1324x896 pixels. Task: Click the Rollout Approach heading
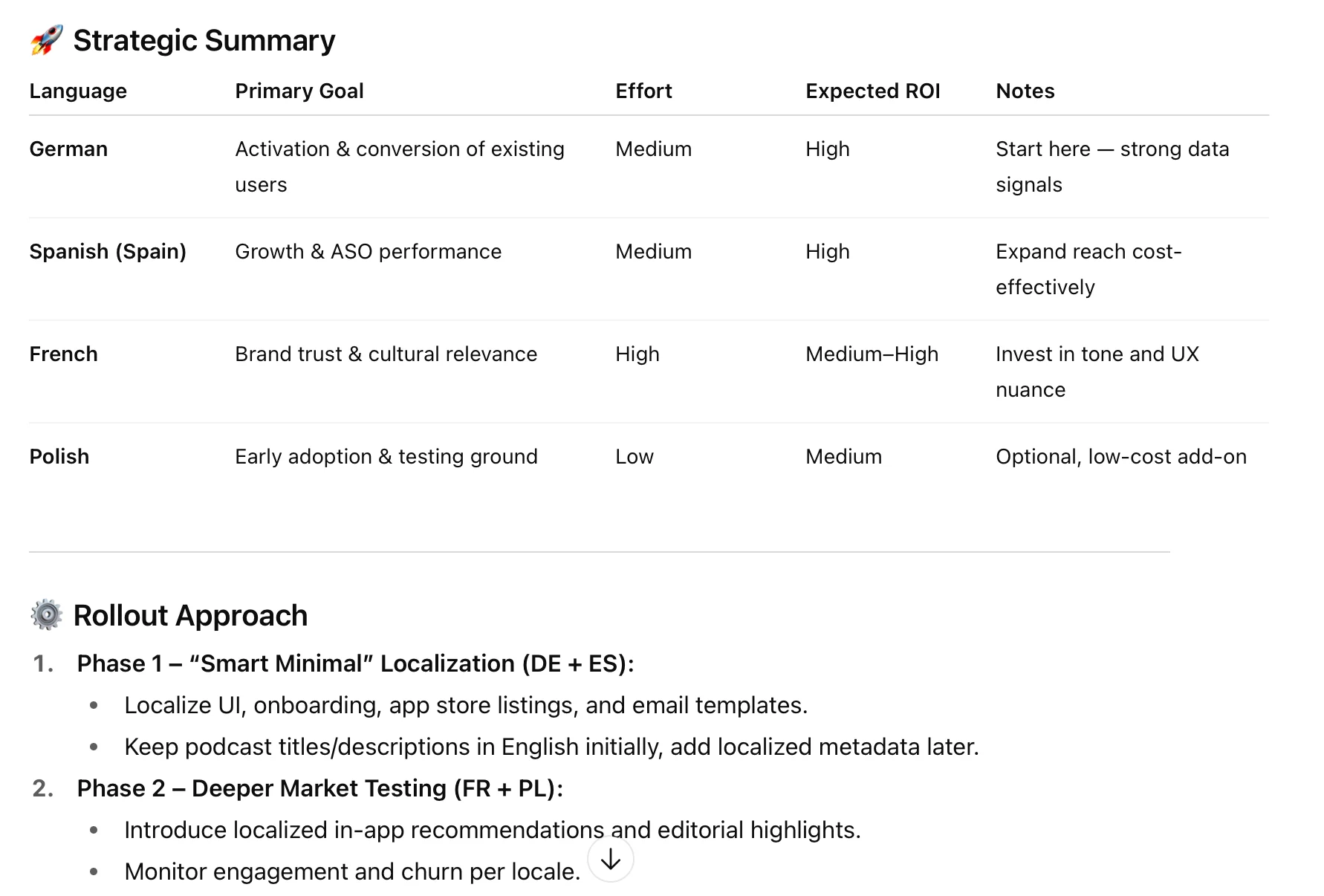pyautogui.click(x=190, y=615)
